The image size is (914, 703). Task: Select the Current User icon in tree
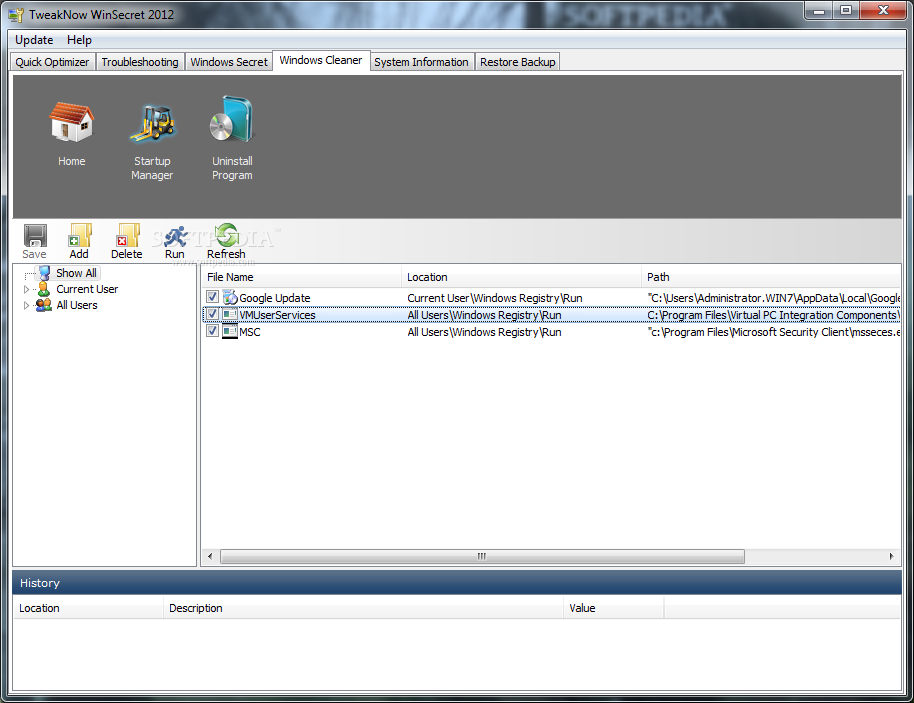[44, 289]
